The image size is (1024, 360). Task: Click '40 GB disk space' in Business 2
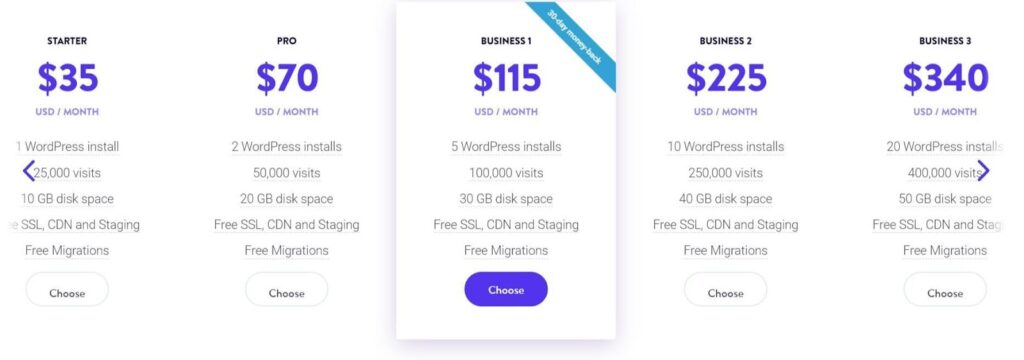pyautogui.click(x=726, y=199)
